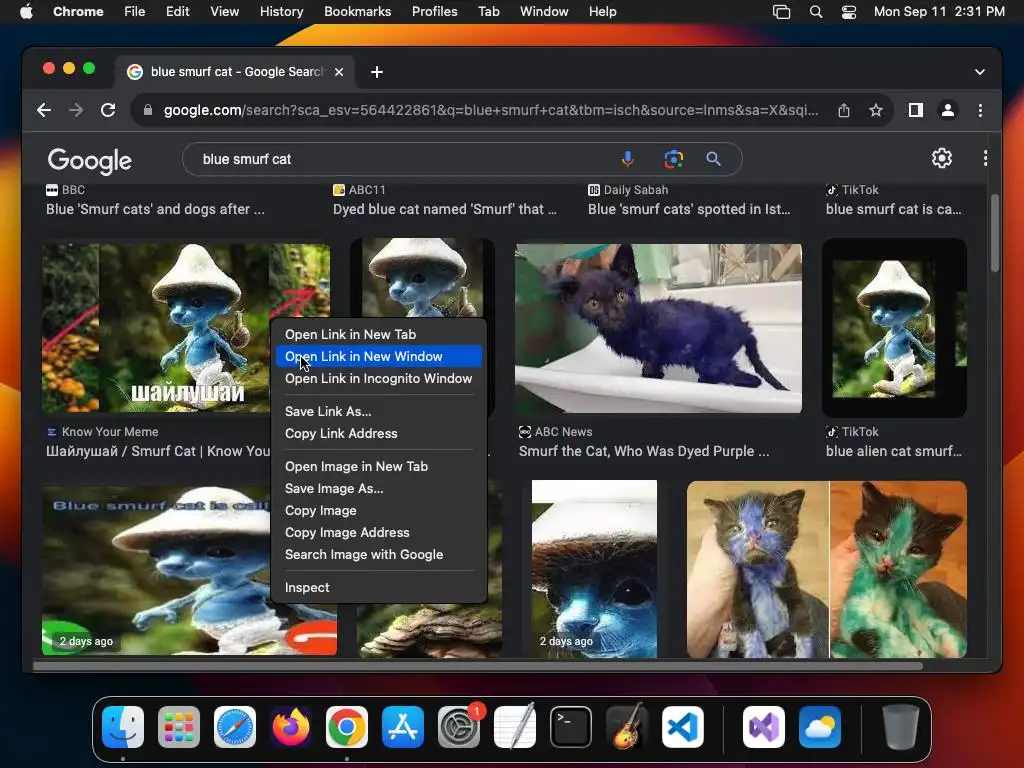The width and height of the screenshot is (1024, 768).
Task: Open Chrome's three-dot menu in the toolbar
Action: click(x=980, y=110)
